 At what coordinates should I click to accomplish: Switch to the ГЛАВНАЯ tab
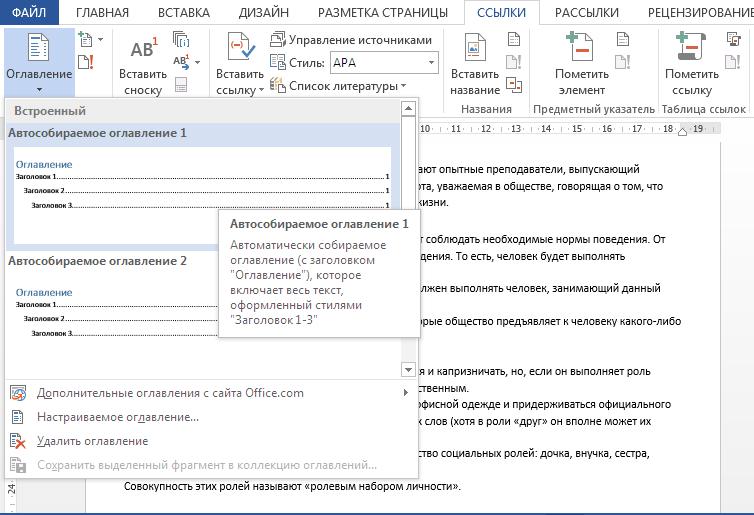pos(102,13)
